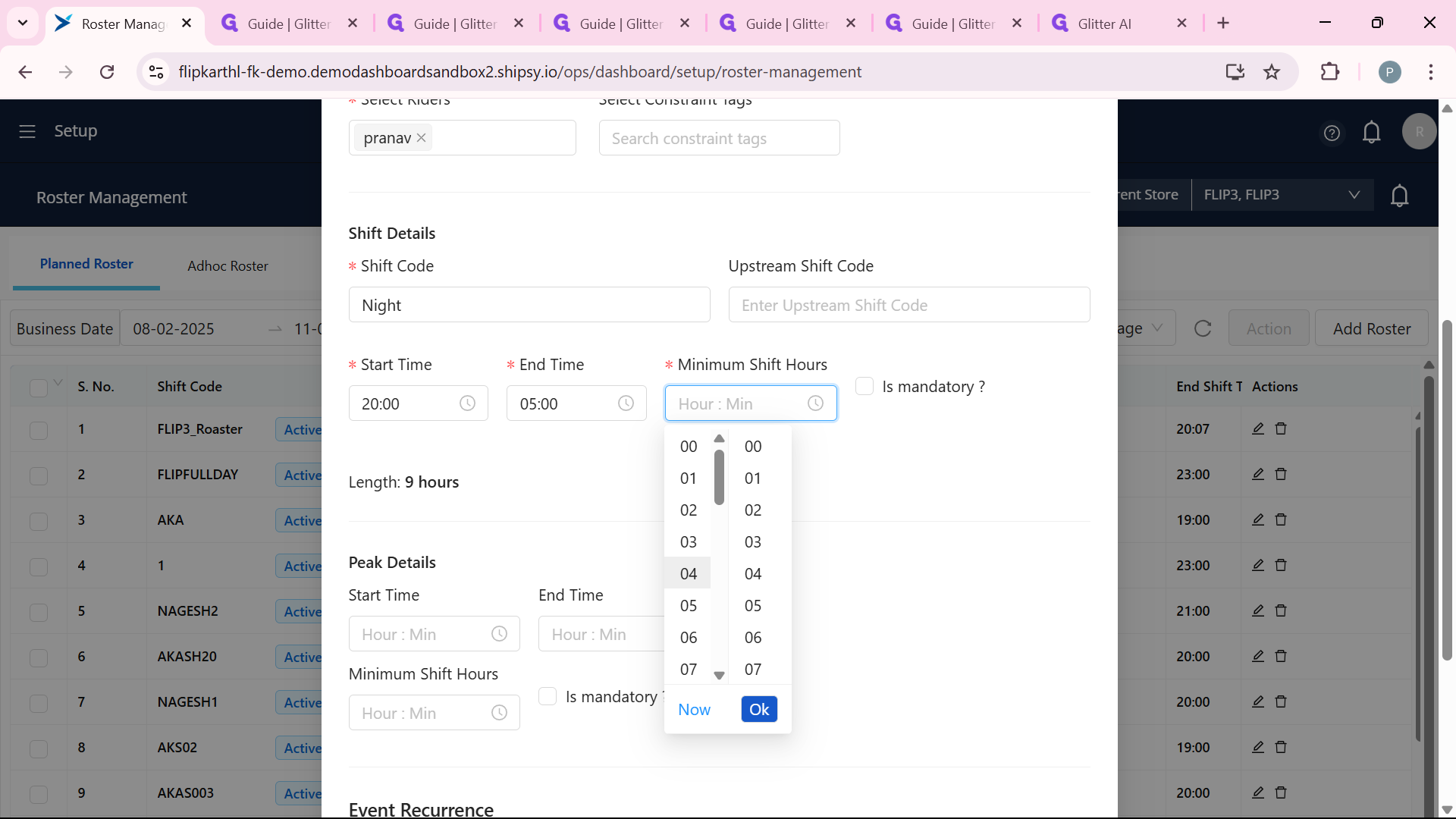This screenshot has width=1456, height=819.
Task: Switch to Planned Roster tab
Action: 86,264
